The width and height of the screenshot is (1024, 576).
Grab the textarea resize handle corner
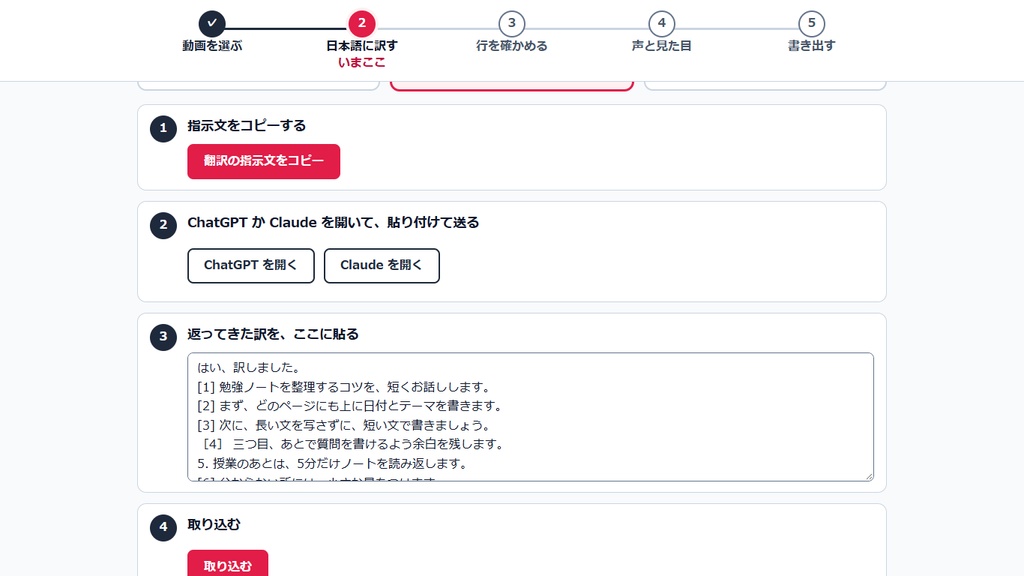point(869,476)
